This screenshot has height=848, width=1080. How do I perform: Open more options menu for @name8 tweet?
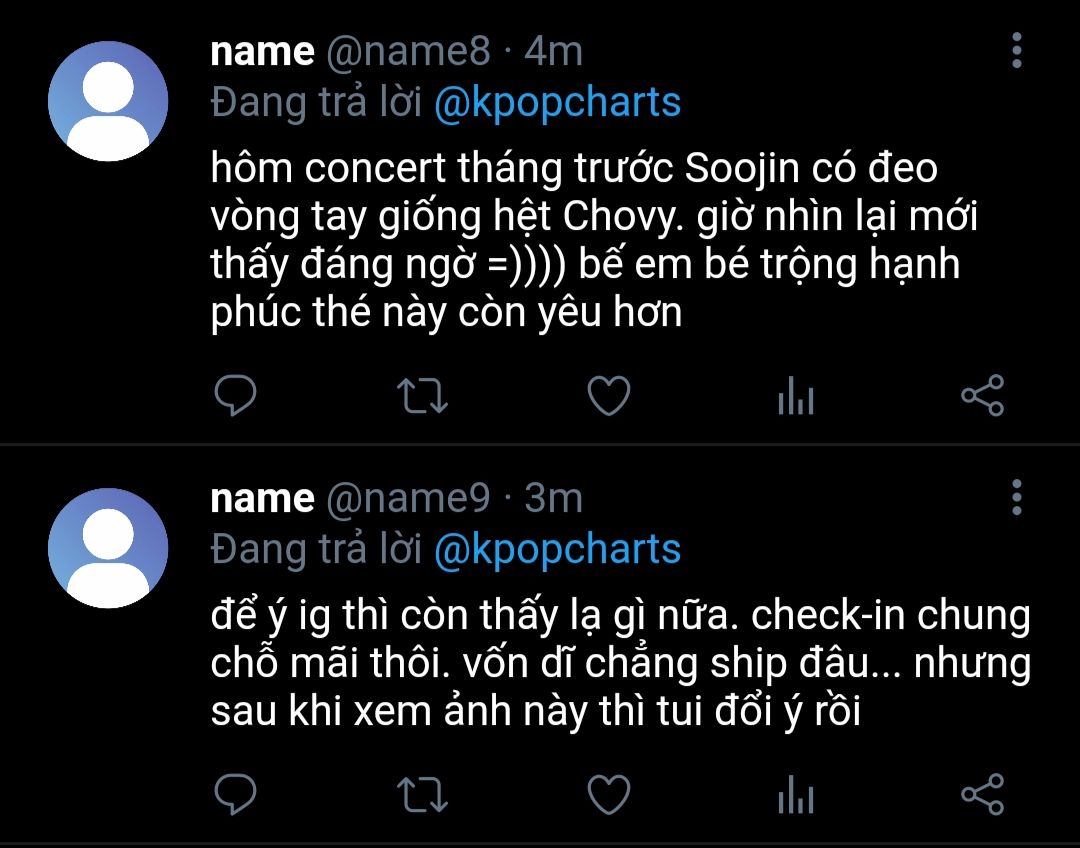(1016, 51)
